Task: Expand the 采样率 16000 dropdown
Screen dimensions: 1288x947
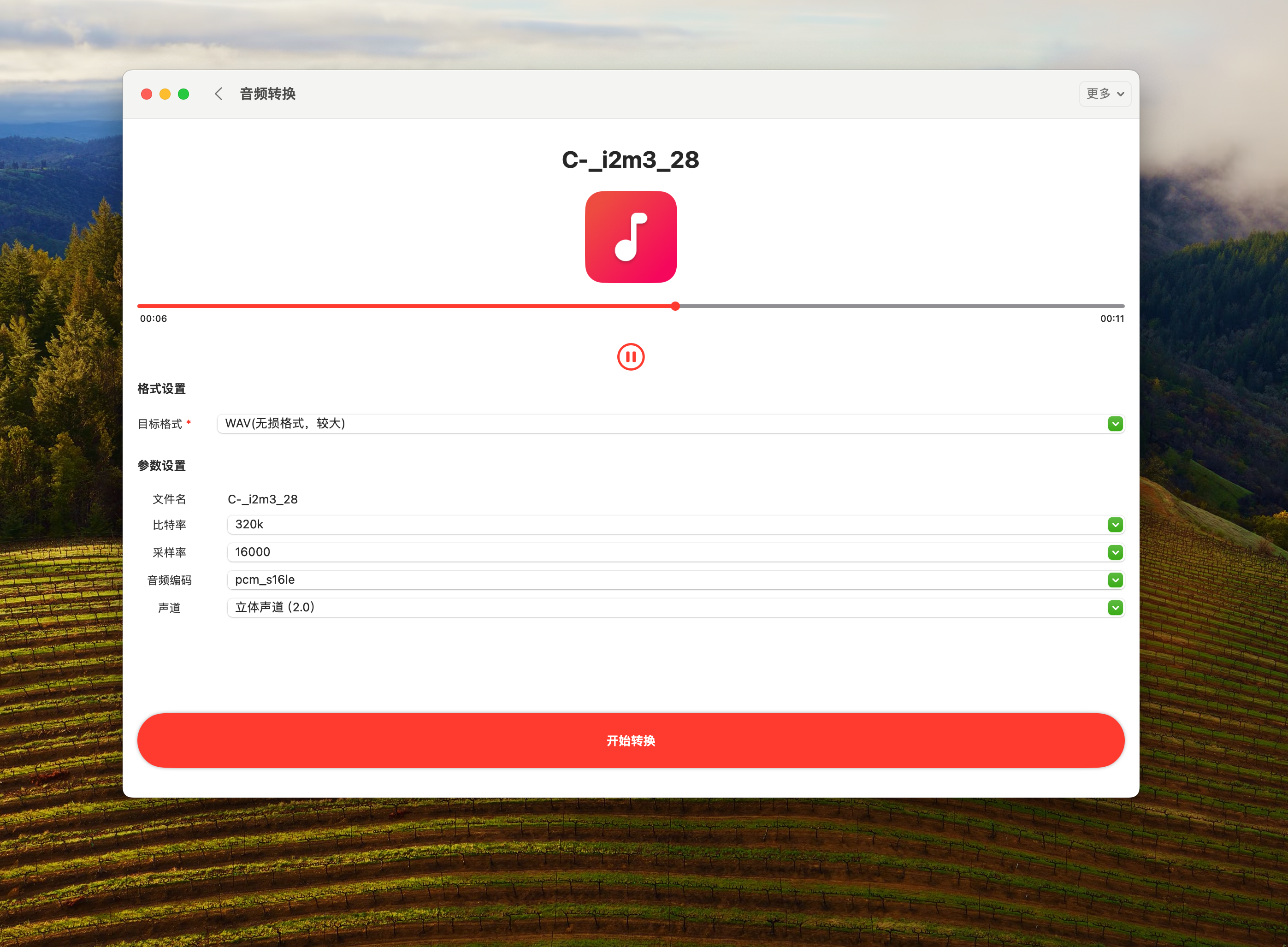Action: [676, 552]
